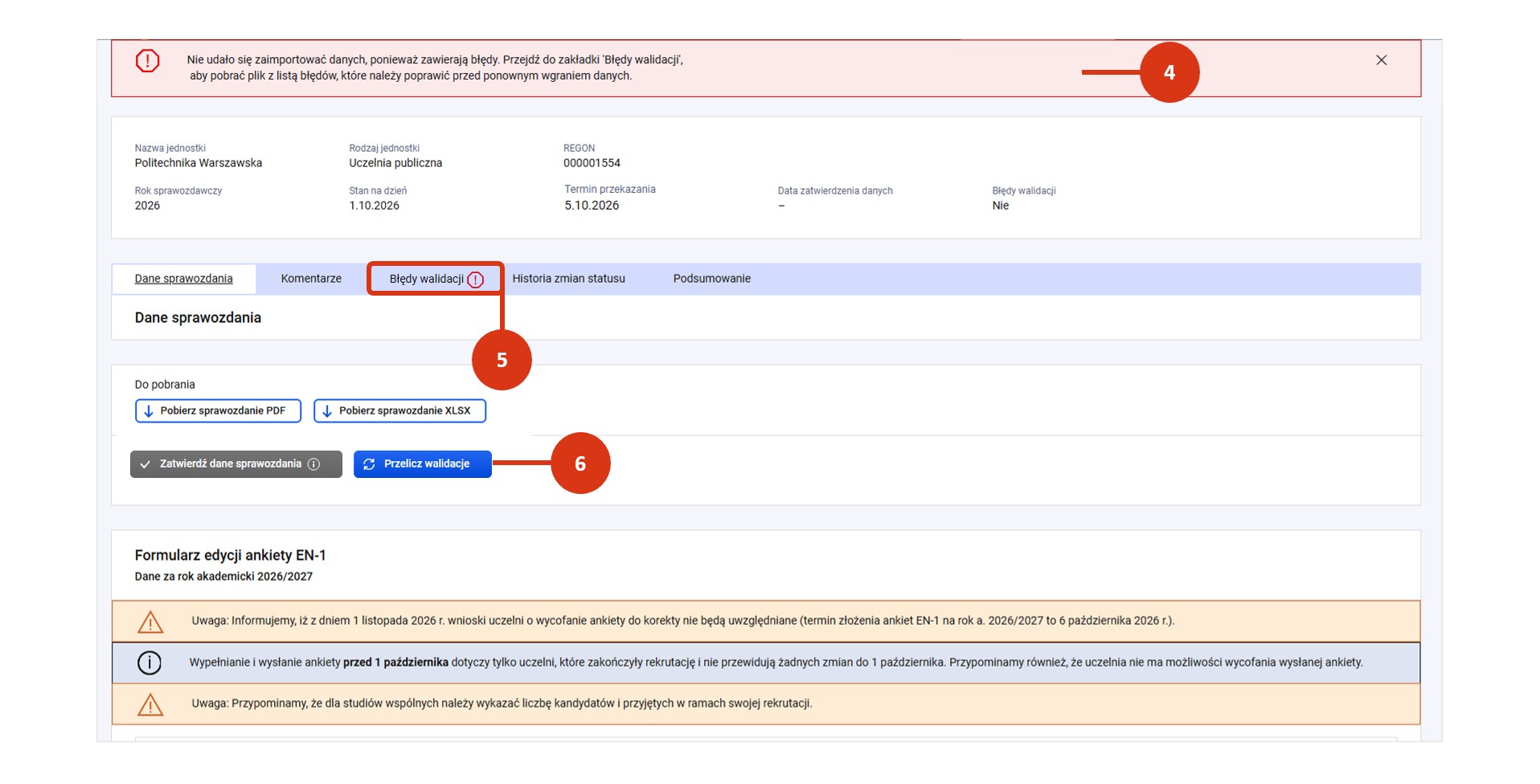The width and height of the screenshot is (1540, 784).
Task: Dismiss the red import error banner
Action: tap(1381, 60)
